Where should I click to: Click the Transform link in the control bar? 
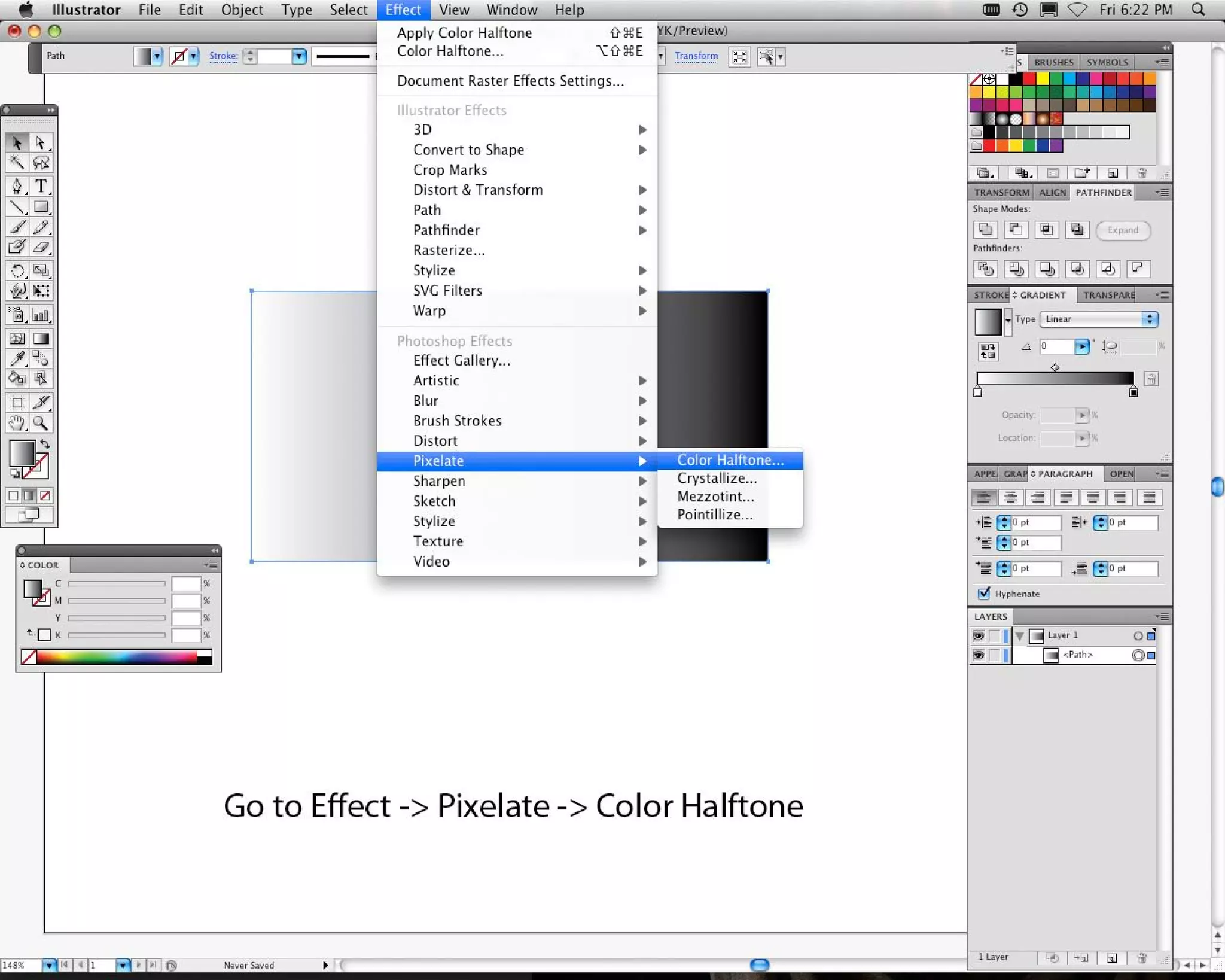point(696,56)
